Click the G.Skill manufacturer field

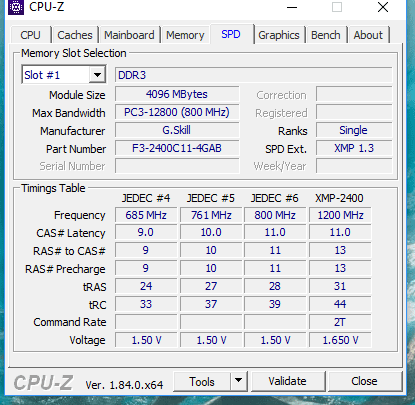(177, 130)
